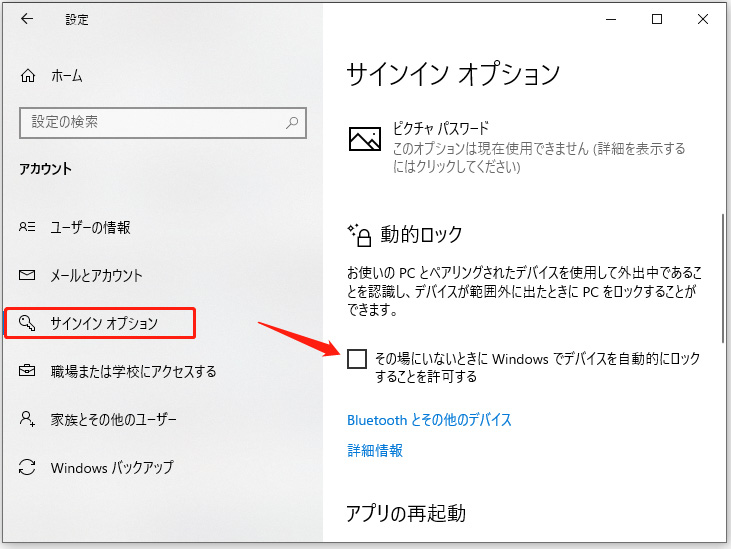Screen dimensions: 731x549
Task: Click the Windows バックアップ sync icon
Action: [27, 467]
